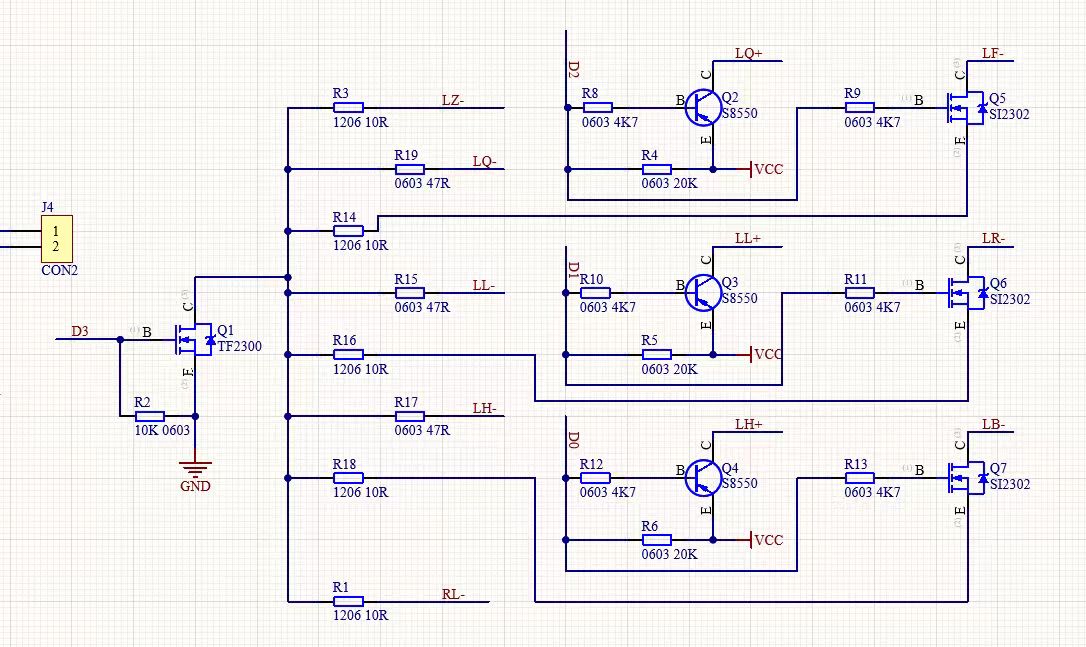
Task: Pick the Q4 S8550 transistor symbol
Action: point(704,478)
